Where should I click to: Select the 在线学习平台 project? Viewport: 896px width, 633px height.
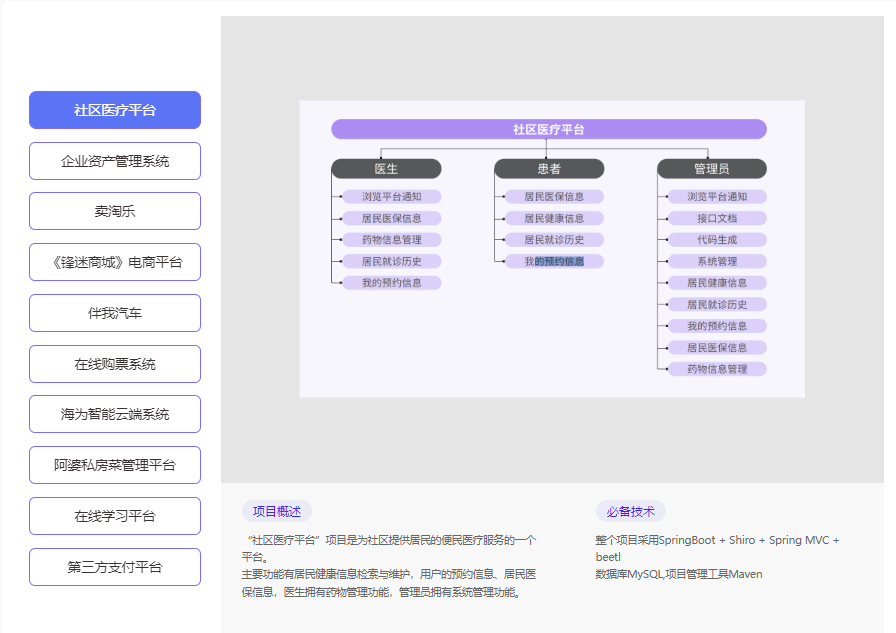[114, 515]
